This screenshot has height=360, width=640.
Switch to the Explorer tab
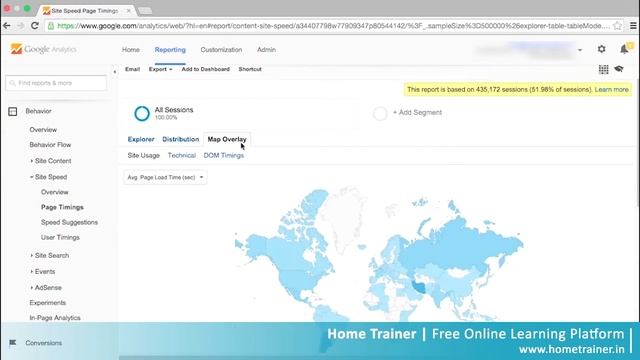[x=141, y=139]
